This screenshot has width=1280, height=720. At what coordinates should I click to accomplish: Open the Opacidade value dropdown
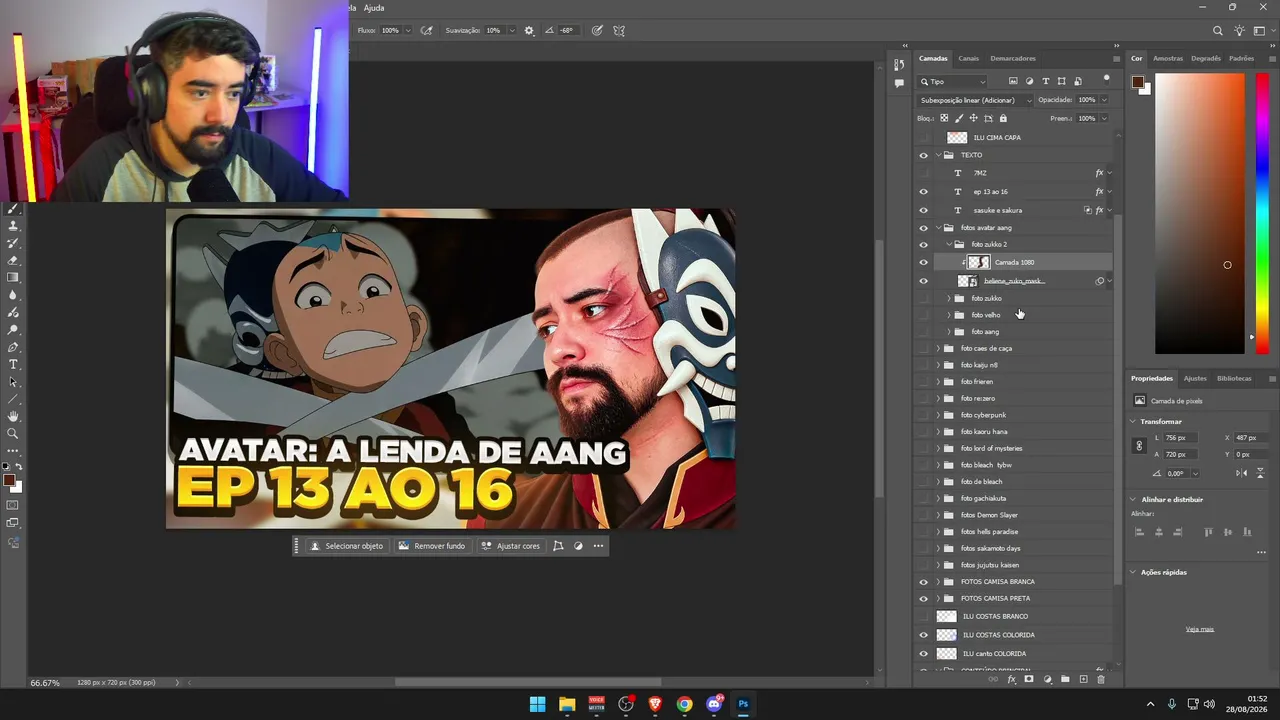pyautogui.click(x=1104, y=100)
